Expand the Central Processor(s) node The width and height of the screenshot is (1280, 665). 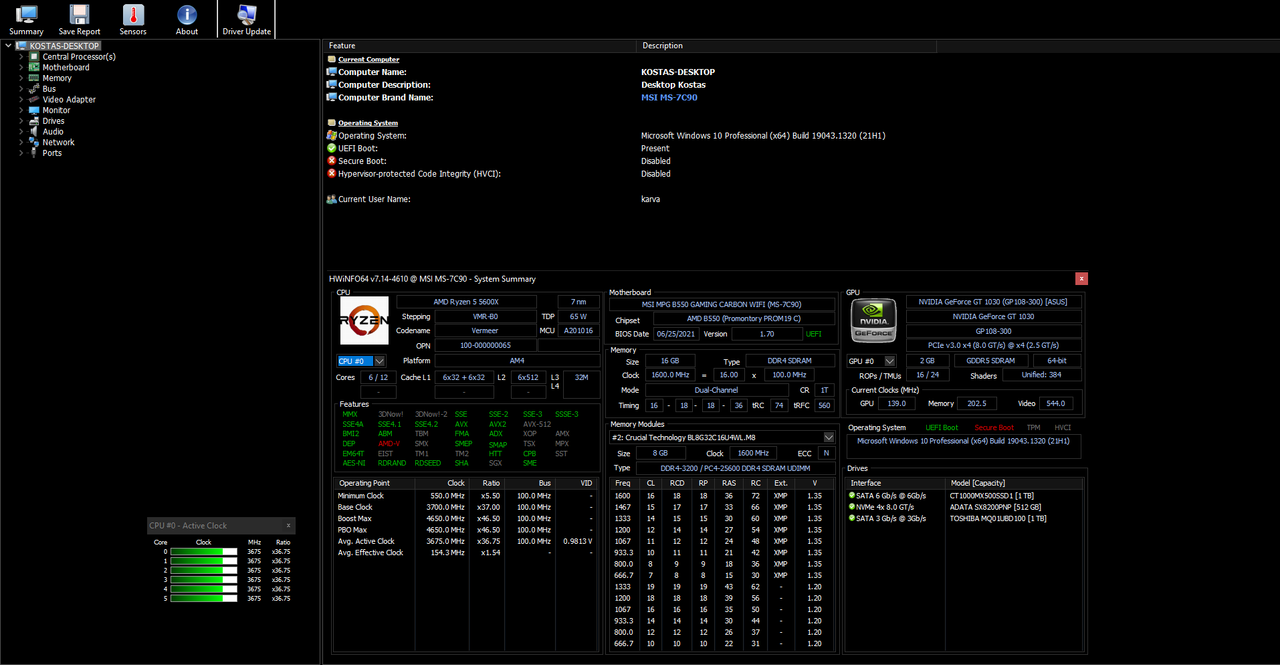click(21, 56)
